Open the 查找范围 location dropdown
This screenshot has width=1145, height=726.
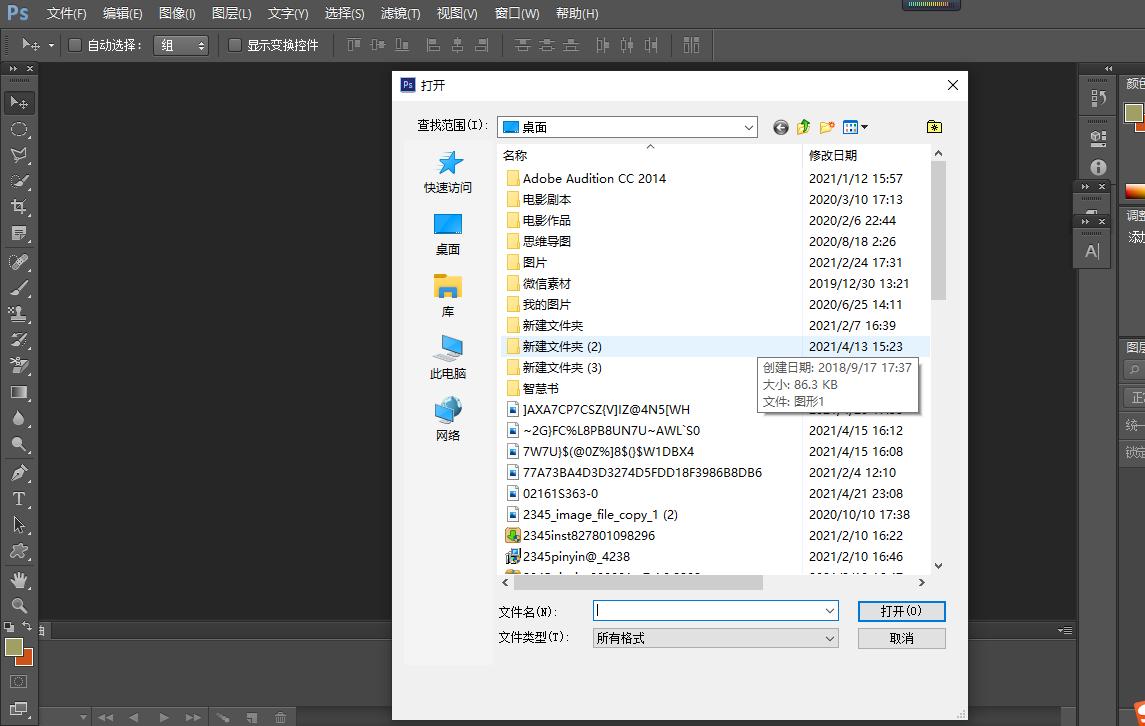pyautogui.click(x=750, y=127)
